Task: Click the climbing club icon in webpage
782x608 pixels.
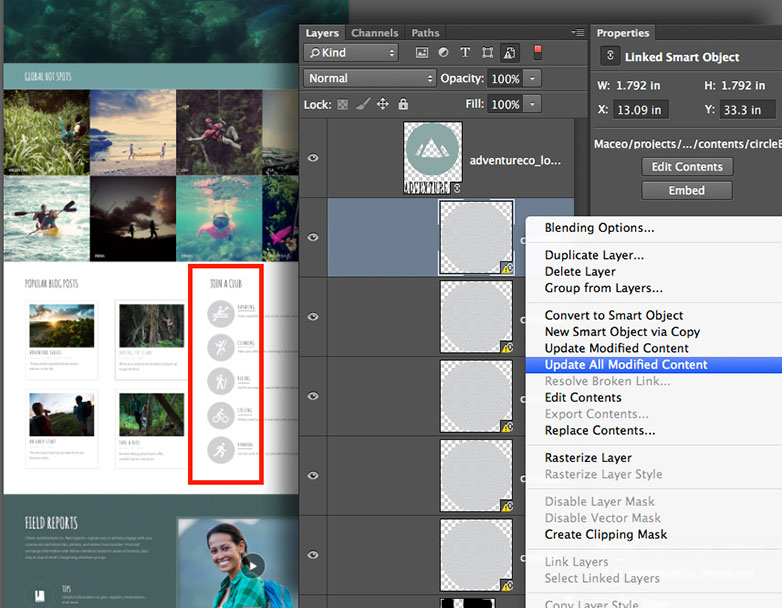Action: [221, 347]
